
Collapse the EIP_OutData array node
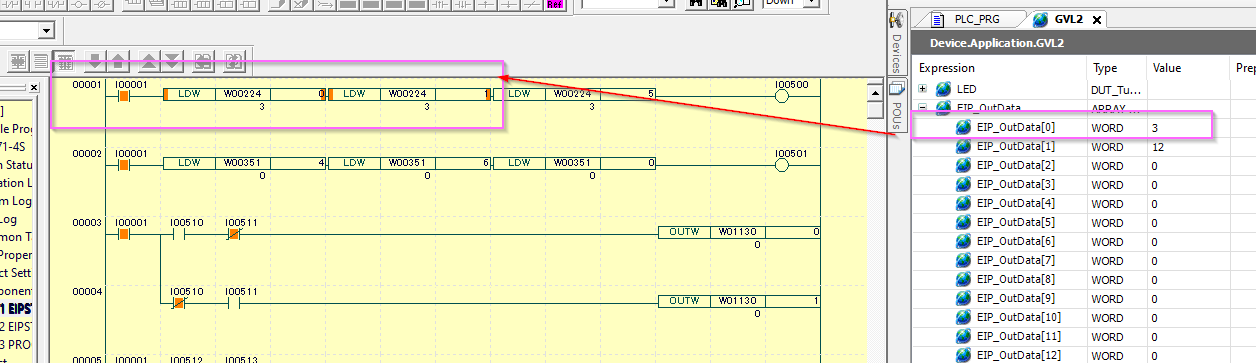point(922,108)
